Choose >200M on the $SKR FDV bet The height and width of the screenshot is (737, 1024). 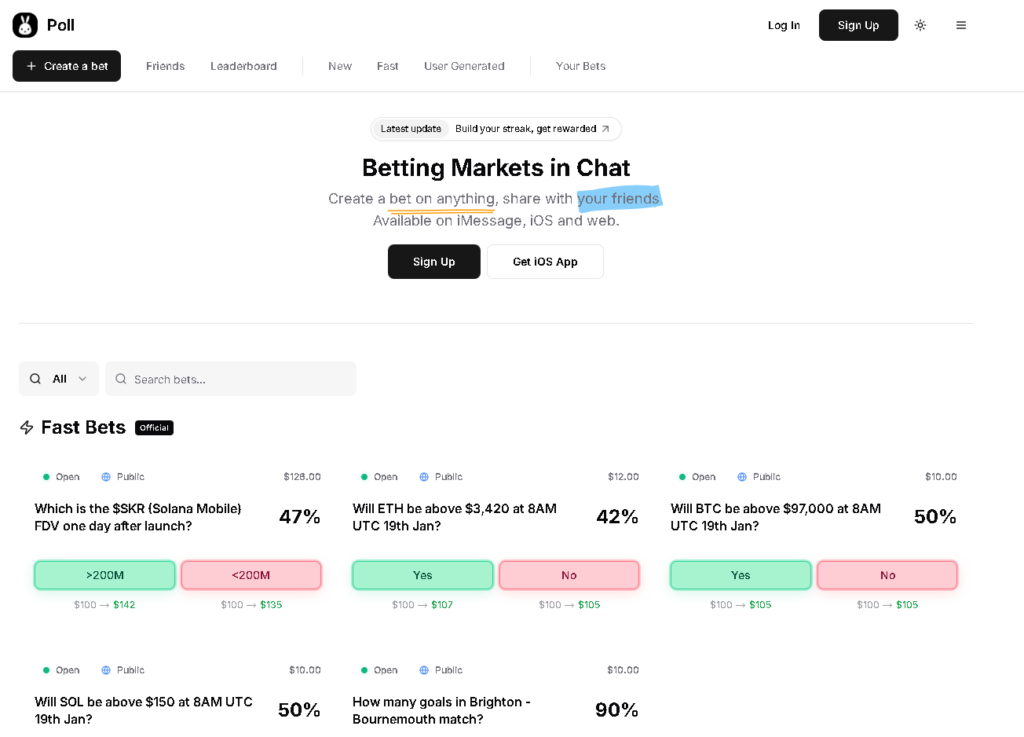[x=104, y=575]
